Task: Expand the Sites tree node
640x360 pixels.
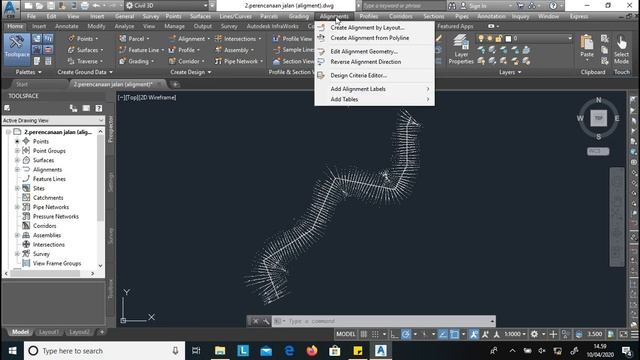Action: [x=17, y=188]
